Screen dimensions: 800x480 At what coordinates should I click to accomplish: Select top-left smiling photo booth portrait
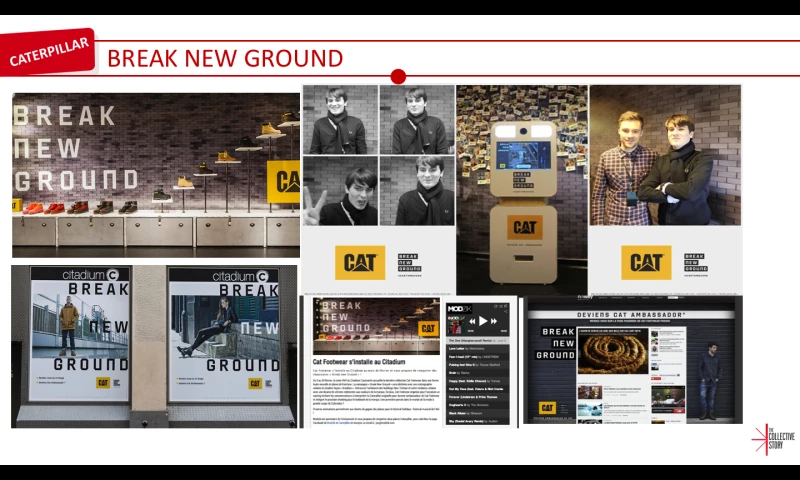click(x=340, y=119)
